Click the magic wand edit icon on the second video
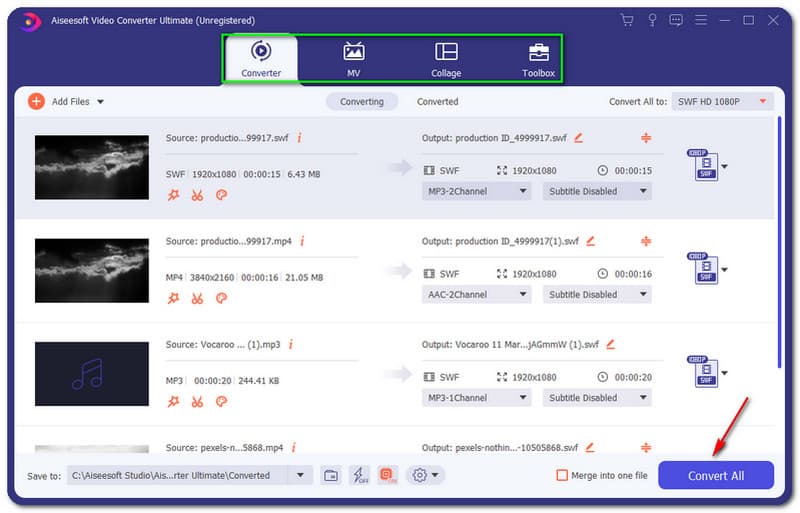 coord(173,298)
